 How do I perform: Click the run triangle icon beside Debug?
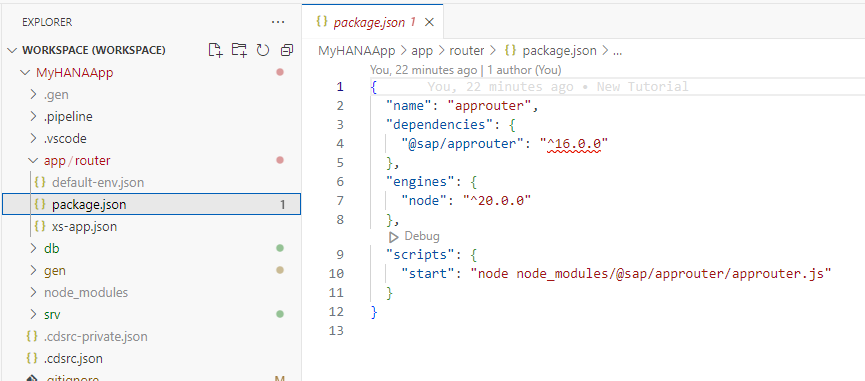pyautogui.click(x=393, y=237)
